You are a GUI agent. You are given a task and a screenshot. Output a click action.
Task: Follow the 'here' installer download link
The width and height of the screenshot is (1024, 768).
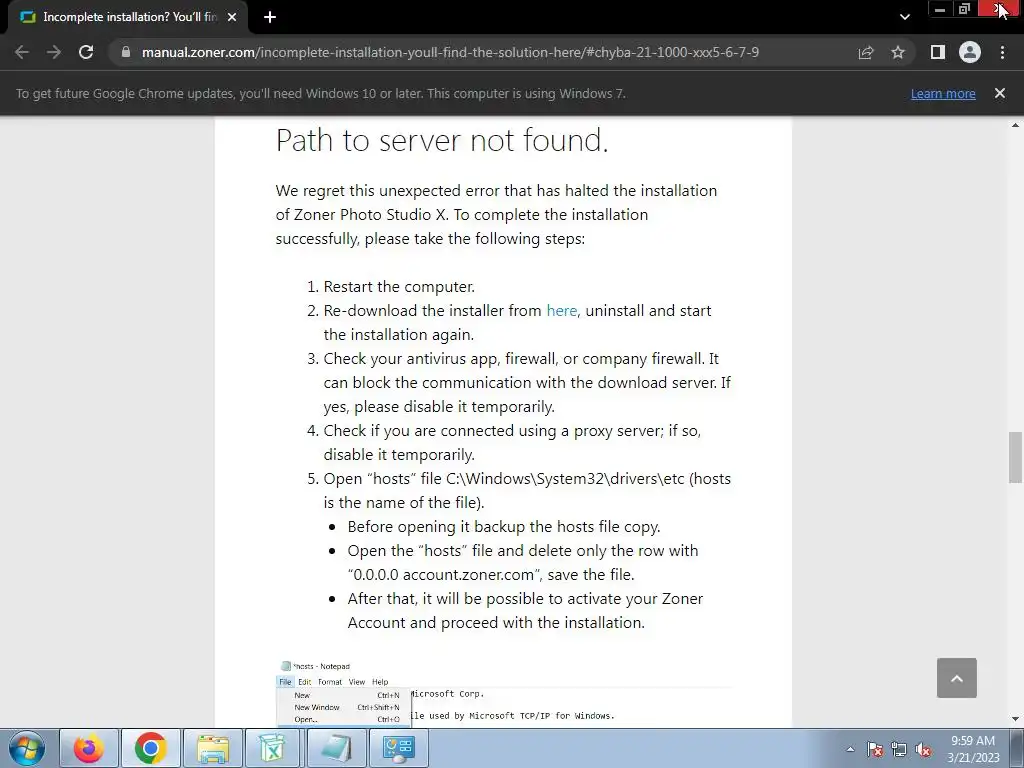coord(562,311)
